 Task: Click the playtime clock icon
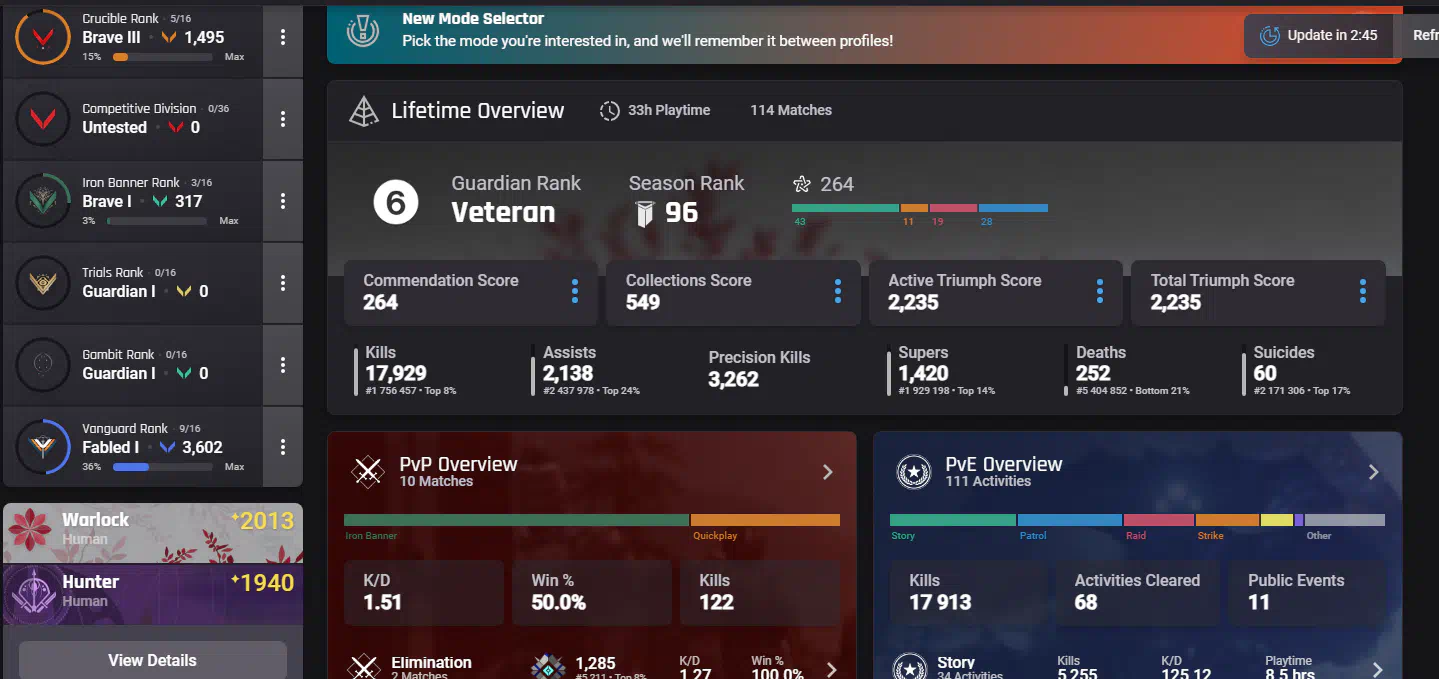609,111
